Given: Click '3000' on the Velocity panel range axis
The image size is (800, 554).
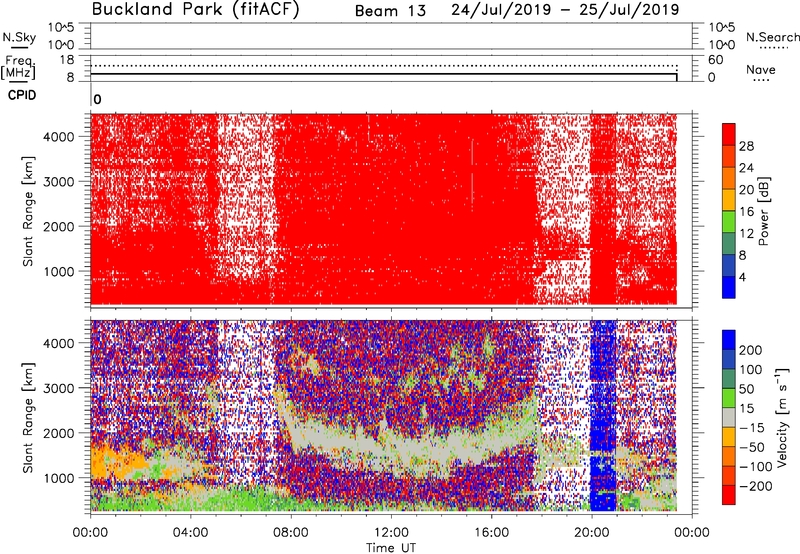Looking at the screenshot, I should tap(59, 388).
